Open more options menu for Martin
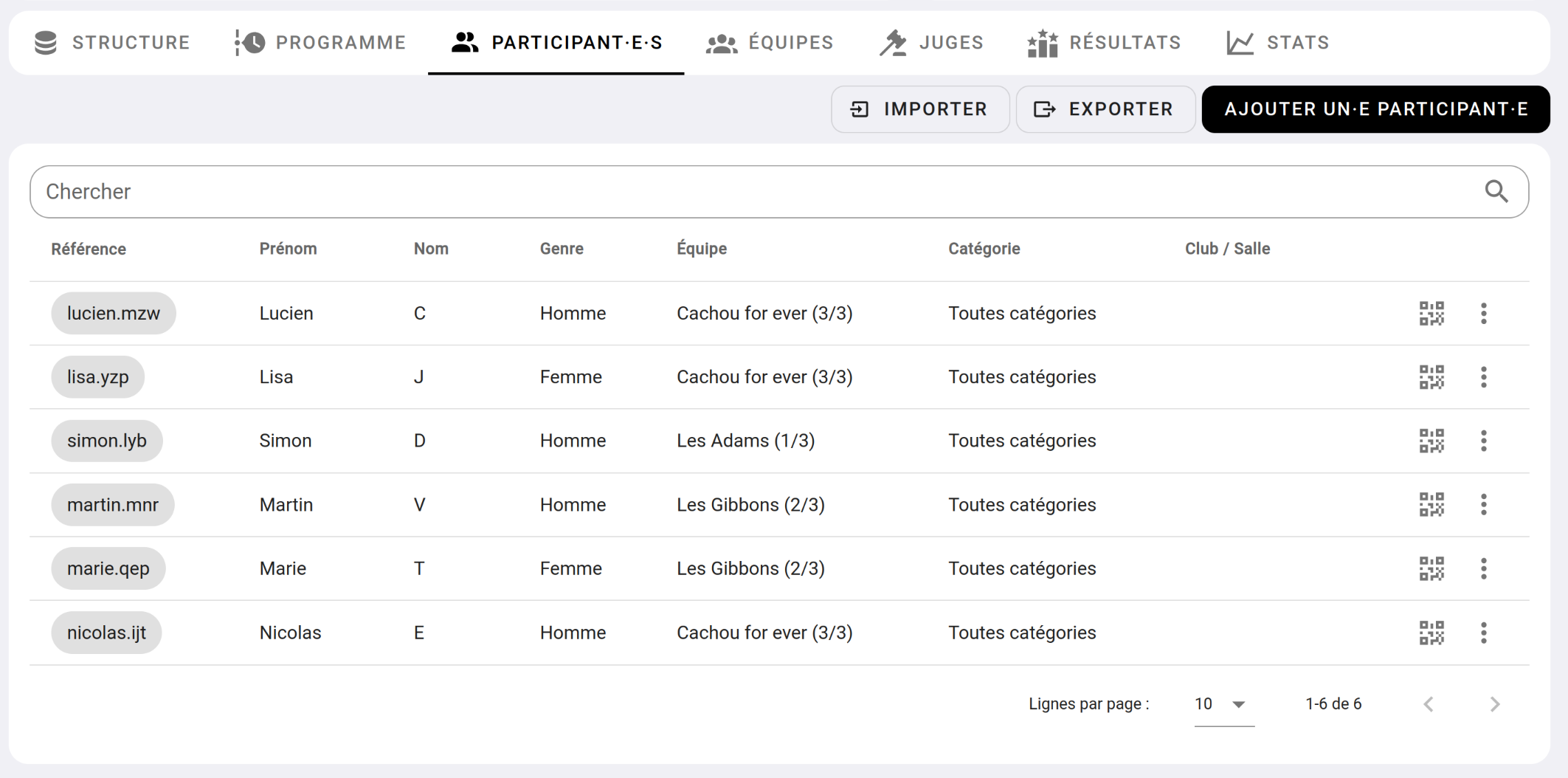This screenshot has width=1568, height=778. coord(1483,505)
